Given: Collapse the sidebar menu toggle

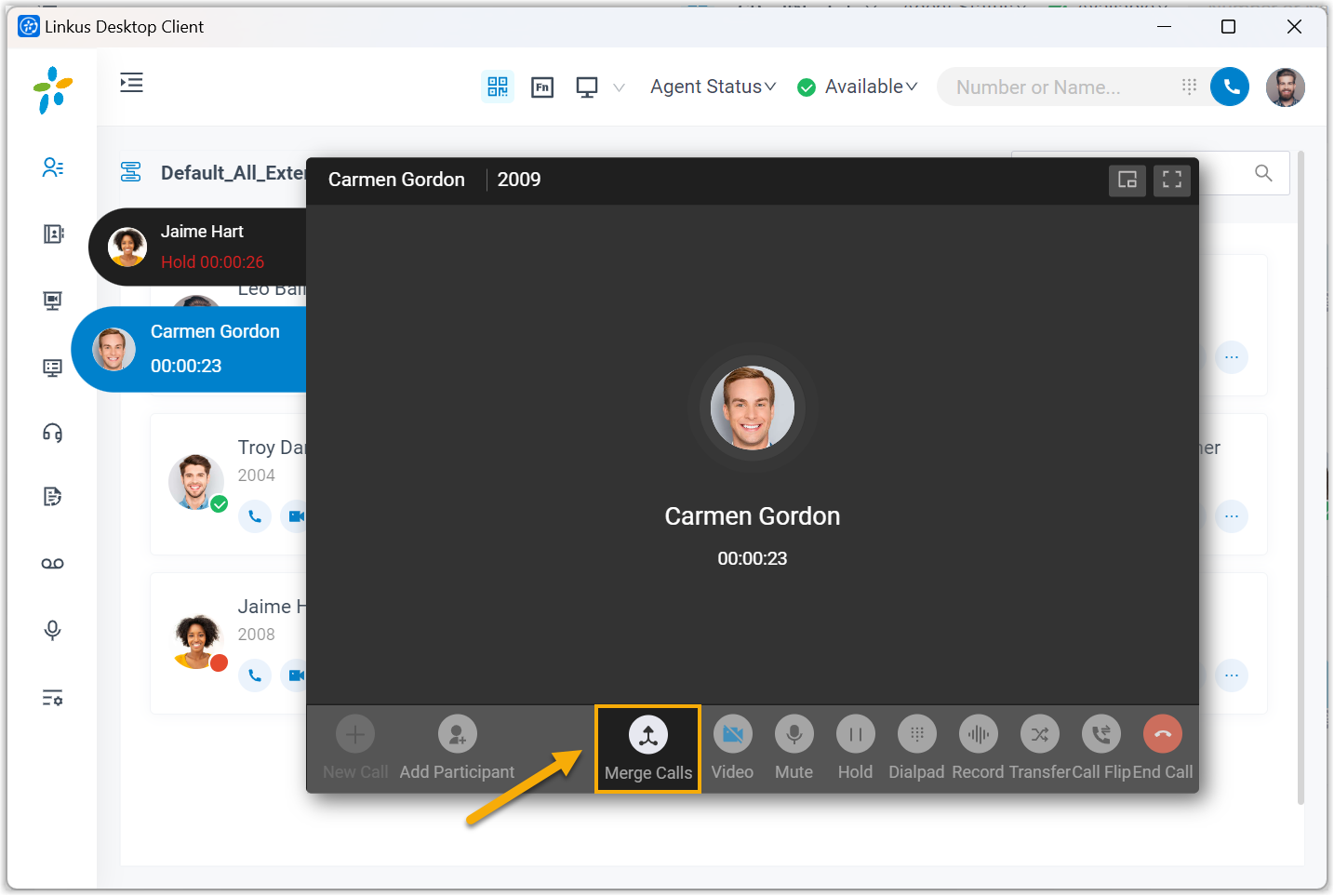Looking at the screenshot, I should (x=131, y=83).
